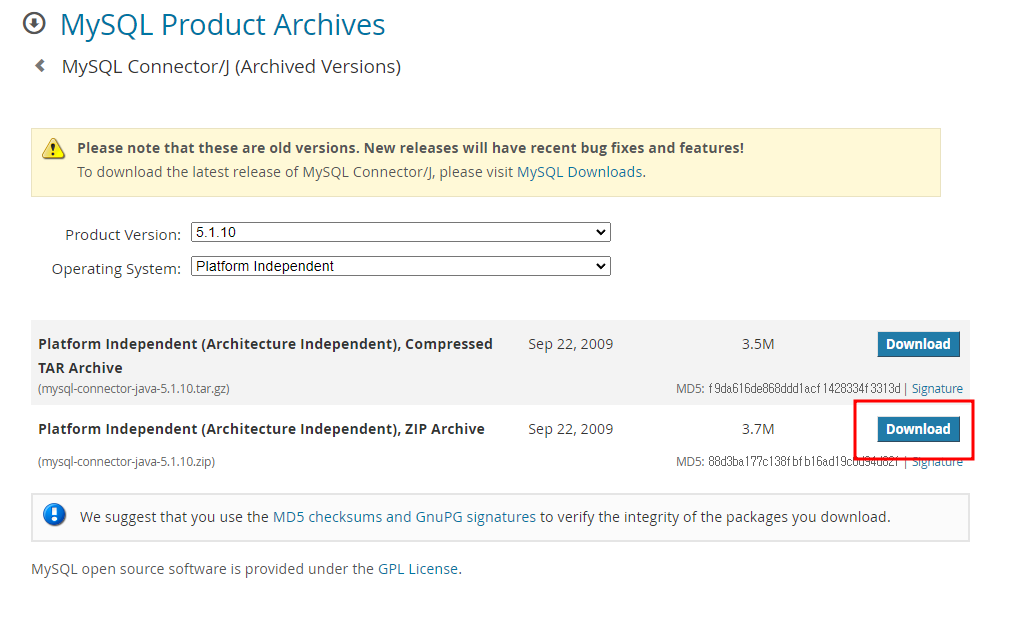Open the GPL License link
1023x618 pixels.
[418, 569]
